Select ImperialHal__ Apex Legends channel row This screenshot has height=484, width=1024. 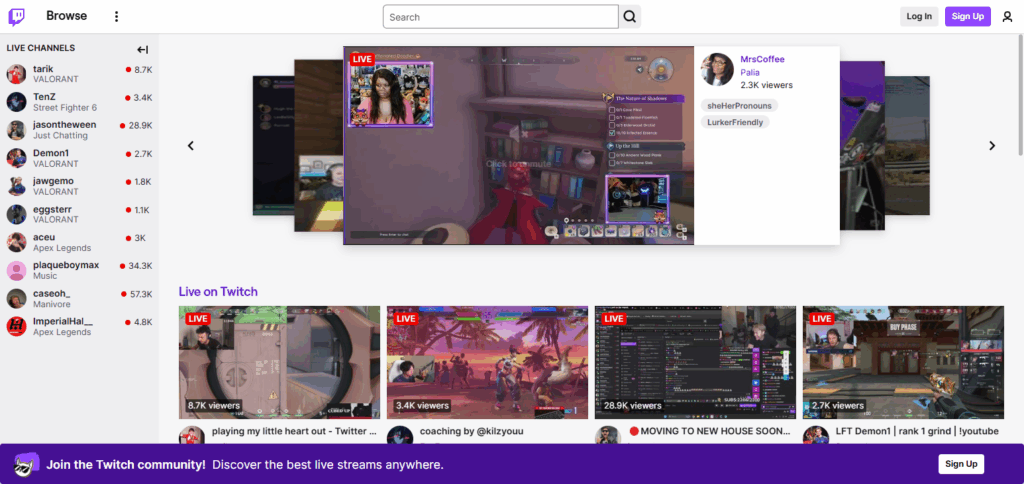tap(80, 327)
